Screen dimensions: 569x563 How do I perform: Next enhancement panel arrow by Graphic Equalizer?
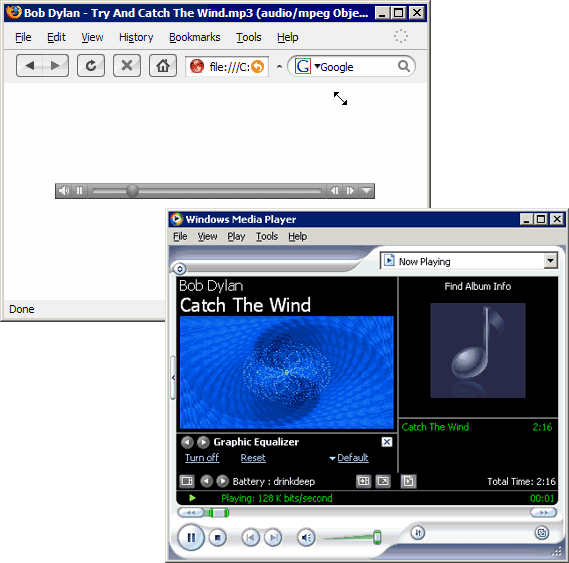[203, 442]
